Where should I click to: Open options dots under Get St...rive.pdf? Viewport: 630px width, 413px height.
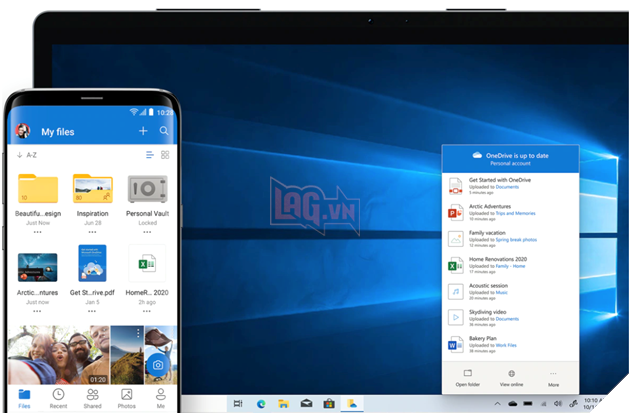pos(92,311)
